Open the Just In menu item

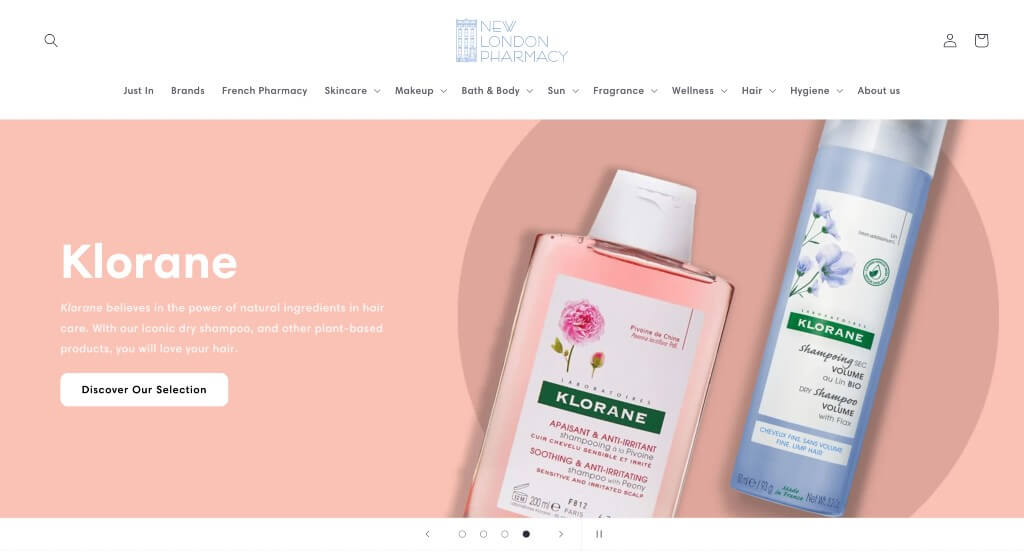[138, 91]
